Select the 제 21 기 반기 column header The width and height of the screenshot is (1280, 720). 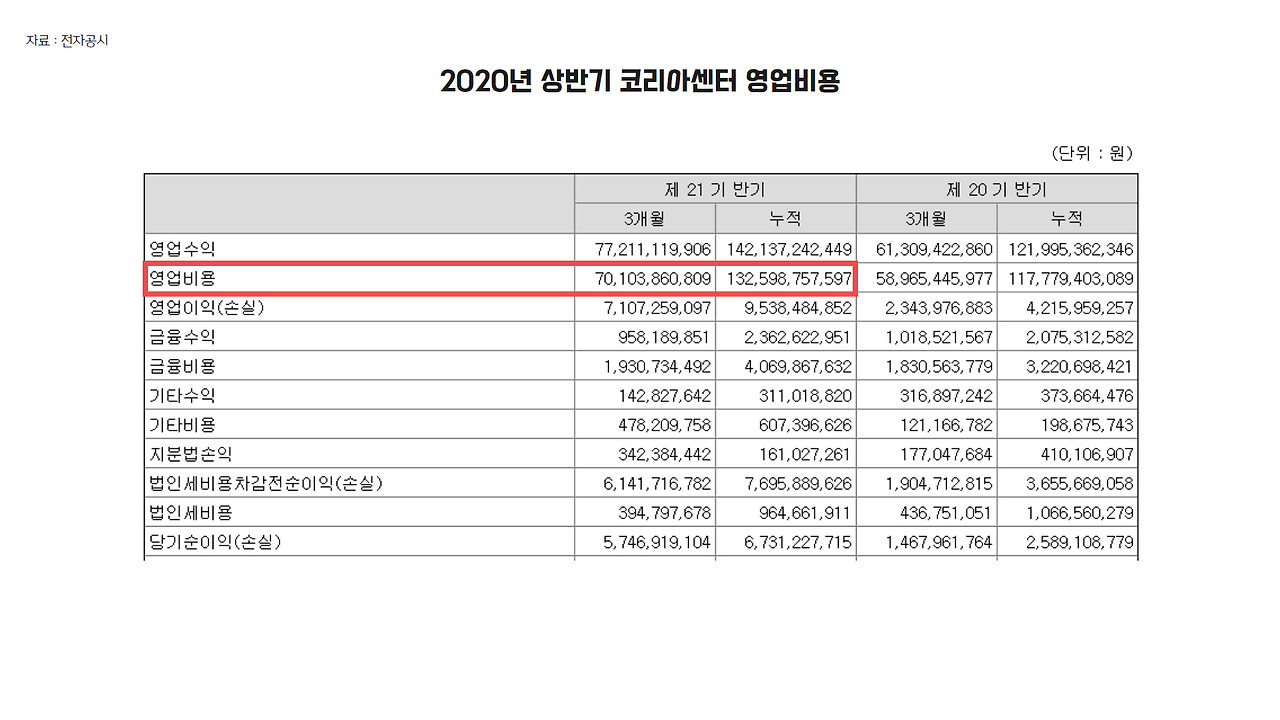click(715, 189)
